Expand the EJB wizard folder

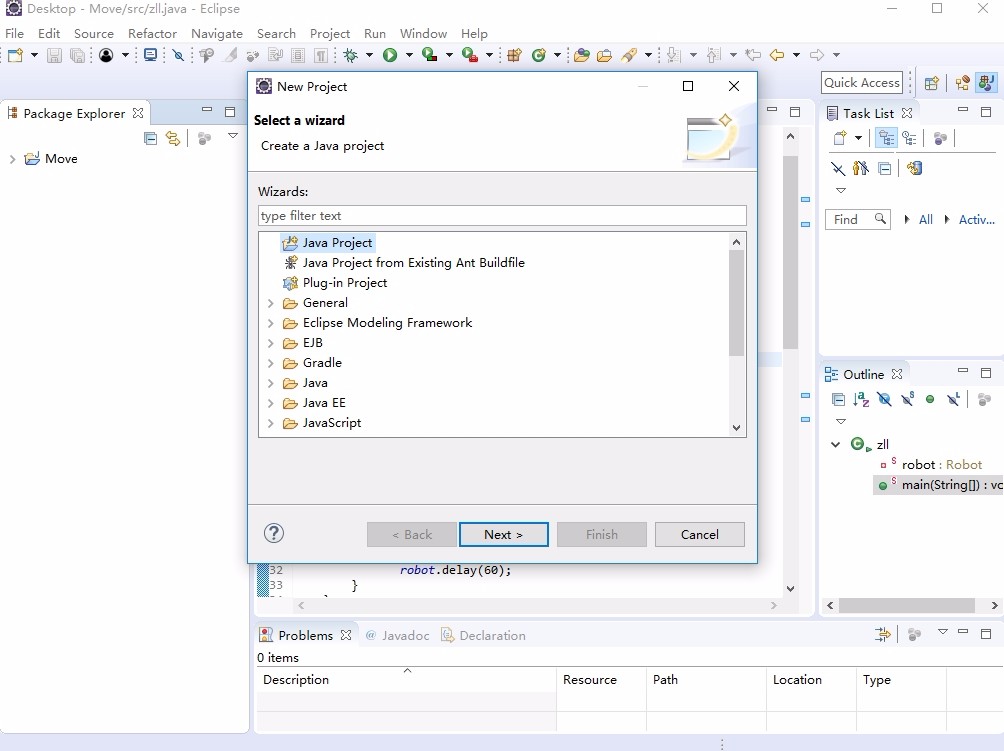coord(270,343)
